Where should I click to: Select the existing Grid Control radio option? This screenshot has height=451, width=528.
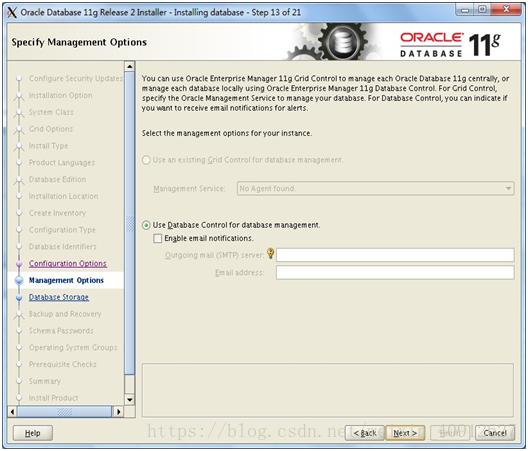(146, 160)
